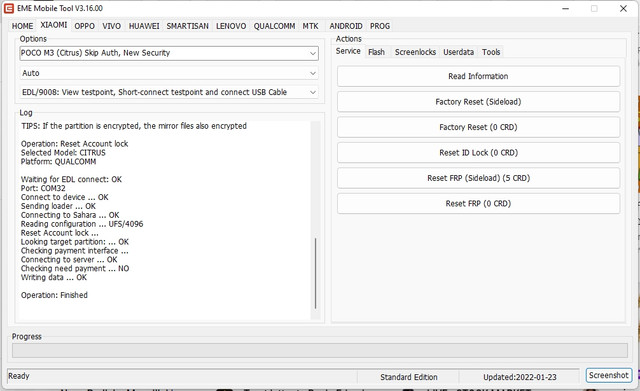Open the OPPO tab

(84, 26)
